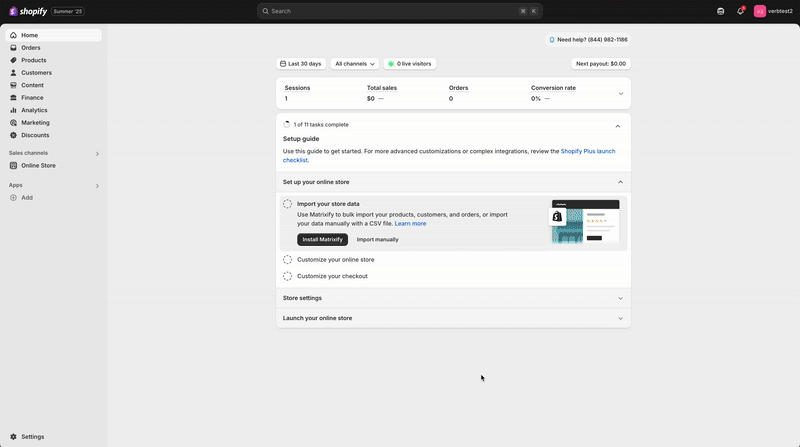The width and height of the screenshot is (800, 447).
Task: Click the Shopify logo in the top bar
Action: point(28,11)
